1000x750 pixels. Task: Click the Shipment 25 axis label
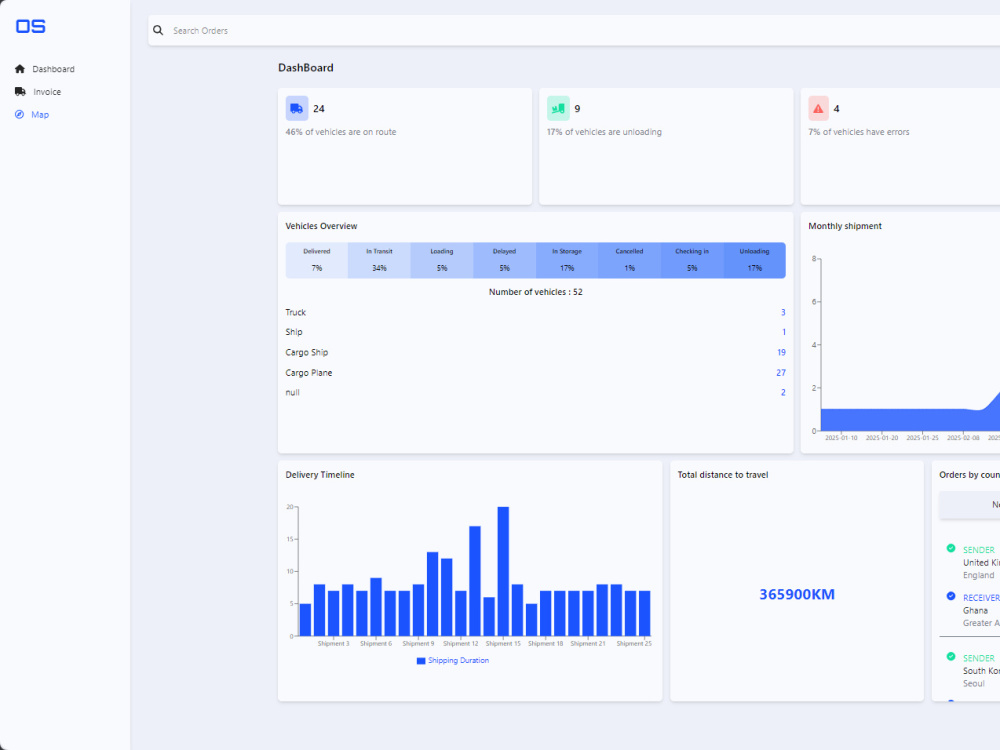pyautogui.click(x=634, y=643)
